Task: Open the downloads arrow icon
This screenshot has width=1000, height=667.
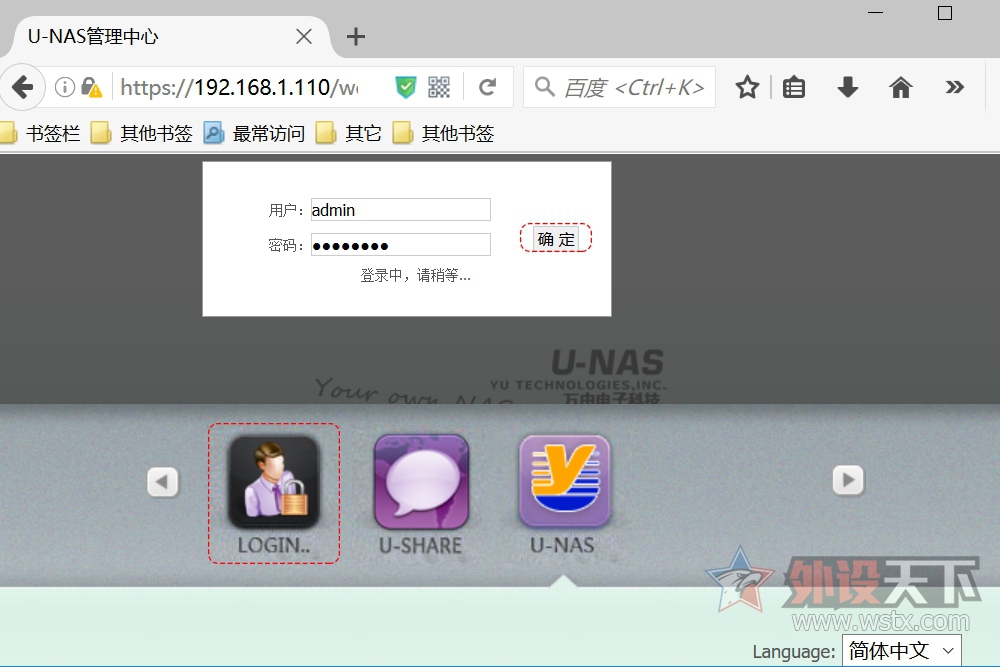Action: pyautogui.click(x=848, y=87)
